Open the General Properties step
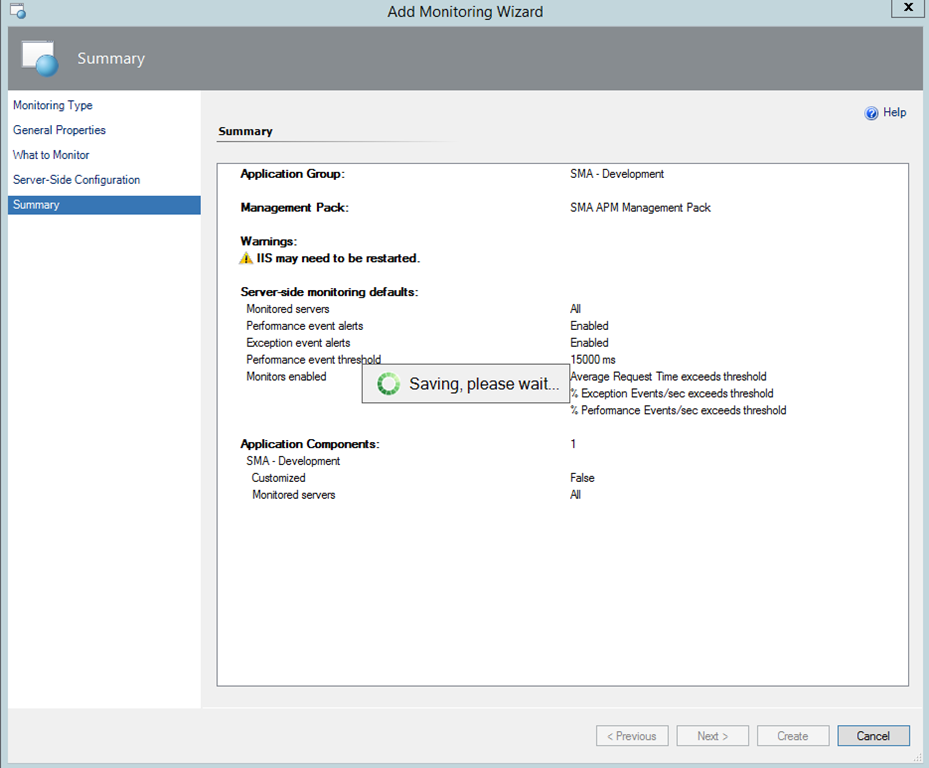This screenshot has width=929, height=768. point(59,130)
